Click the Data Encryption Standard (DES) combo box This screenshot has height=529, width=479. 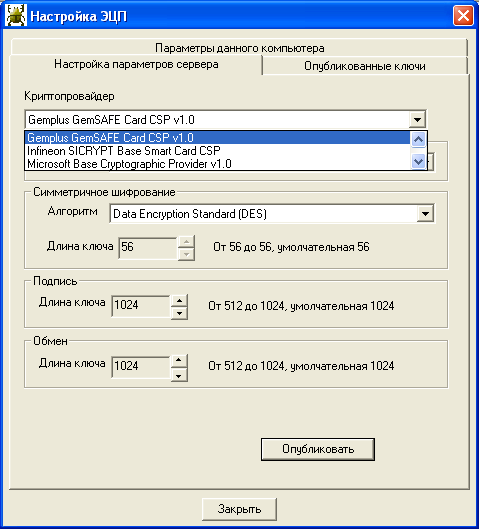click(272, 214)
